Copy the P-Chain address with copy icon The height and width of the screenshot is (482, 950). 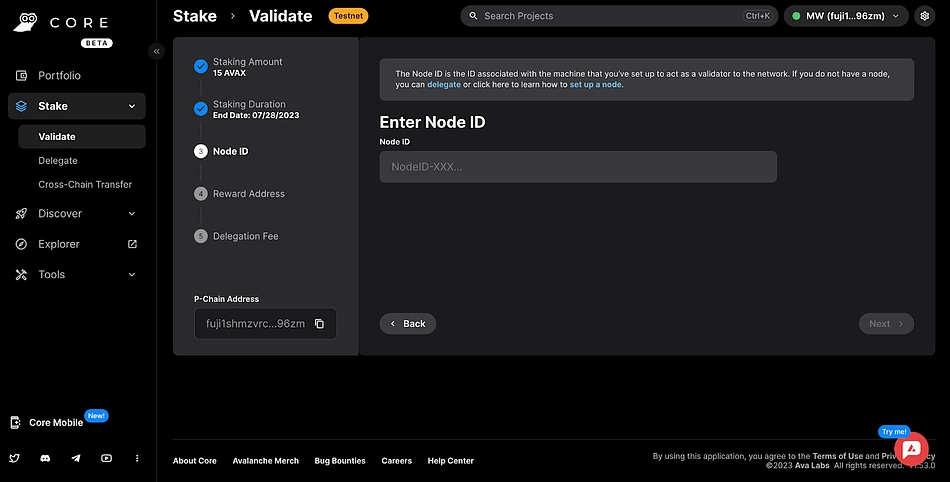pyautogui.click(x=319, y=324)
